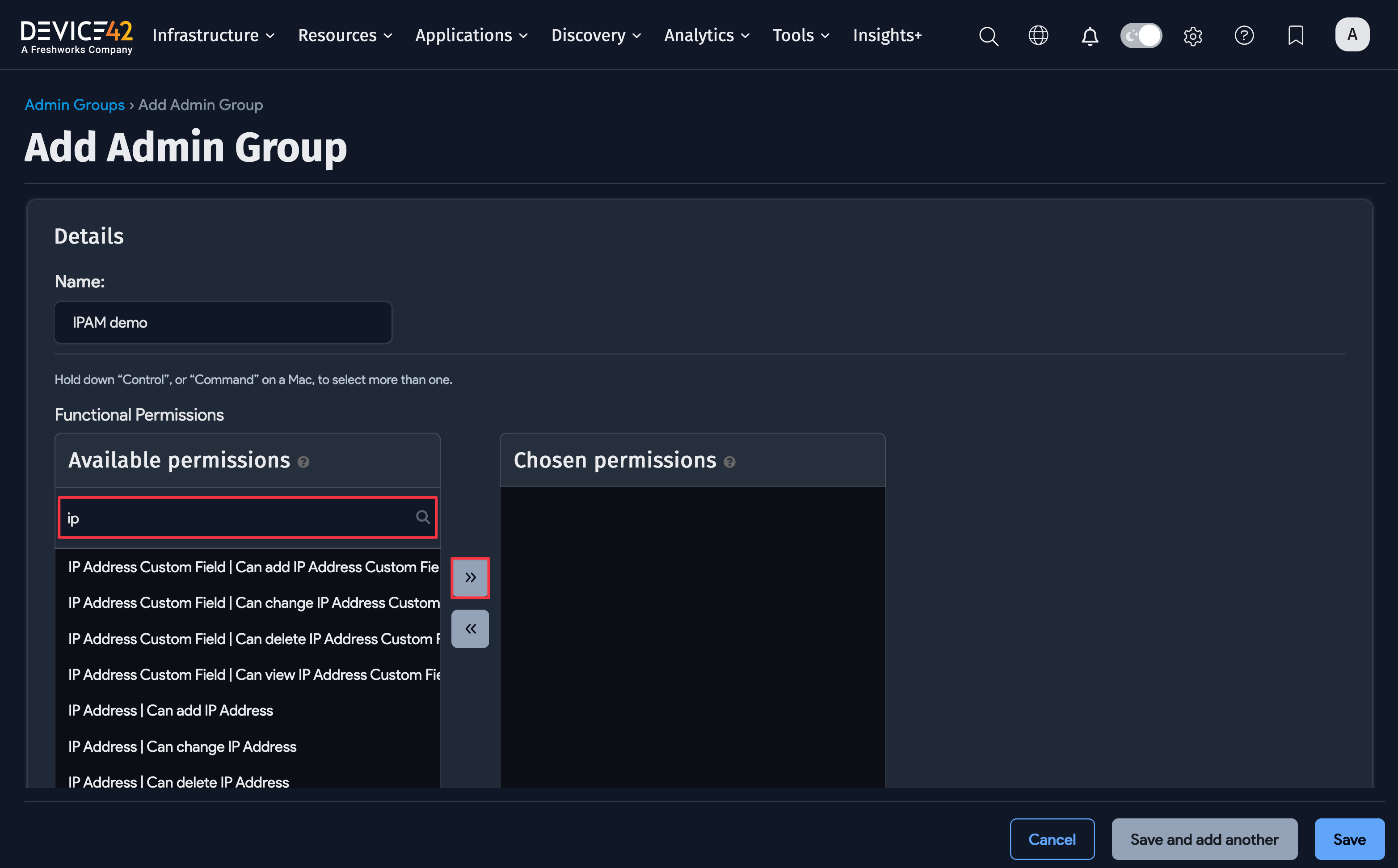Viewport: 1398px width, 868px height.
Task: Expand the Tools menu
Action: tap(801, 35)
